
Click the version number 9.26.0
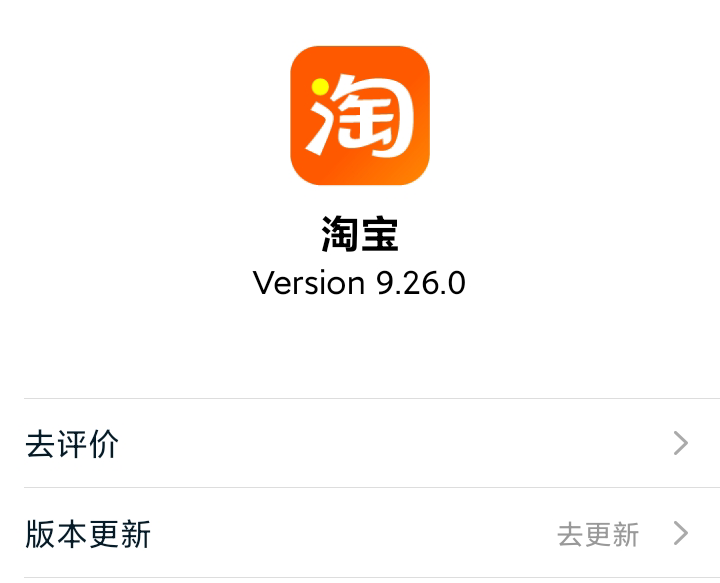point(421,283)
